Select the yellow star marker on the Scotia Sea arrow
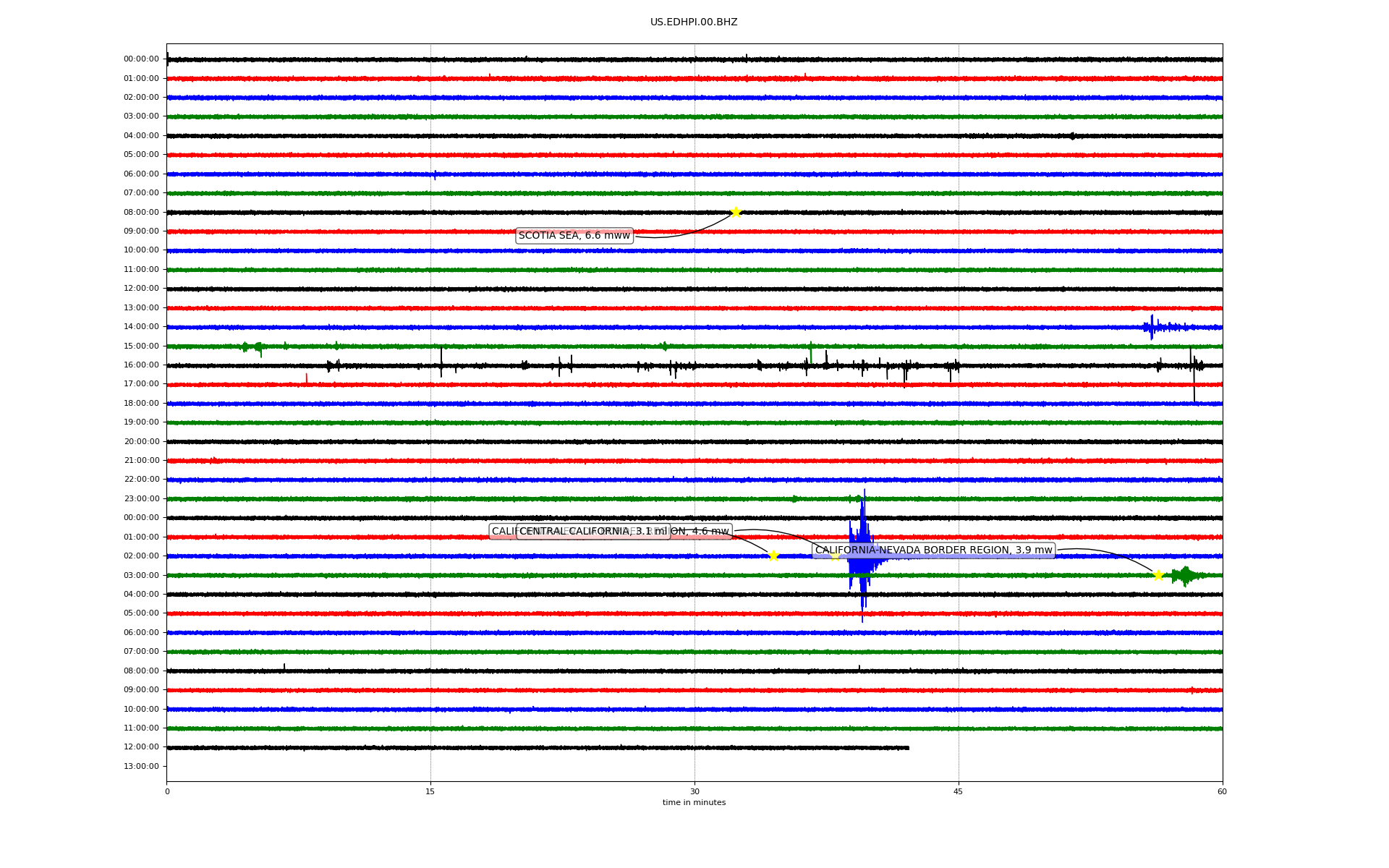Image resolution: width=1389 pixels, height=868 pixels. pos(736,212)
